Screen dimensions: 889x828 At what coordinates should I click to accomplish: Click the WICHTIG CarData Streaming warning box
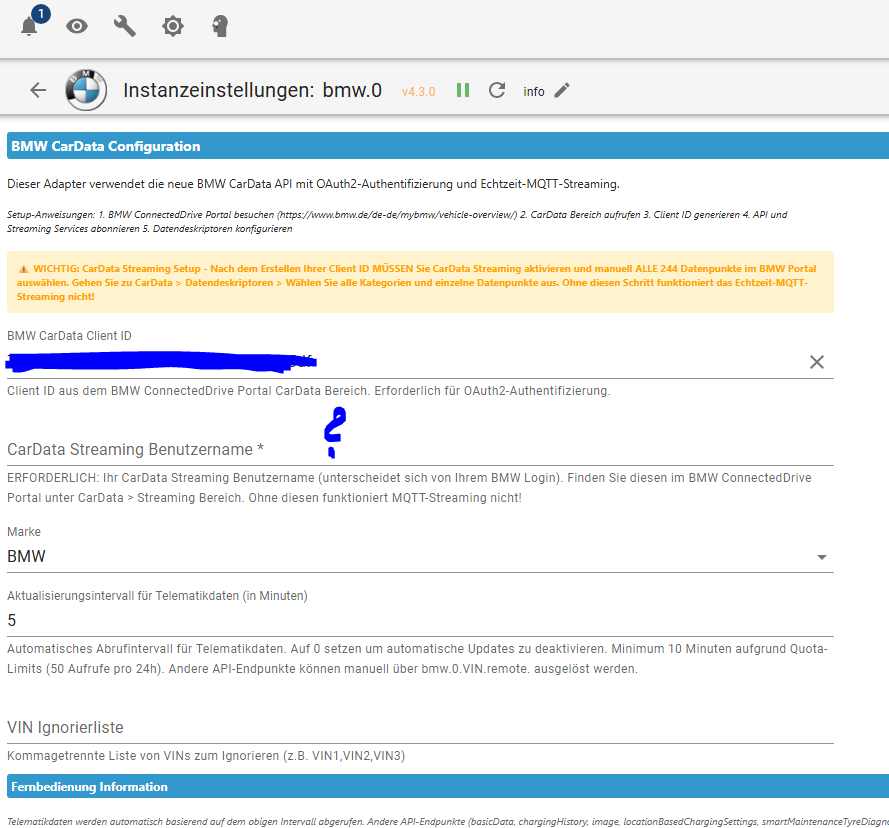[x=420, y=282]
